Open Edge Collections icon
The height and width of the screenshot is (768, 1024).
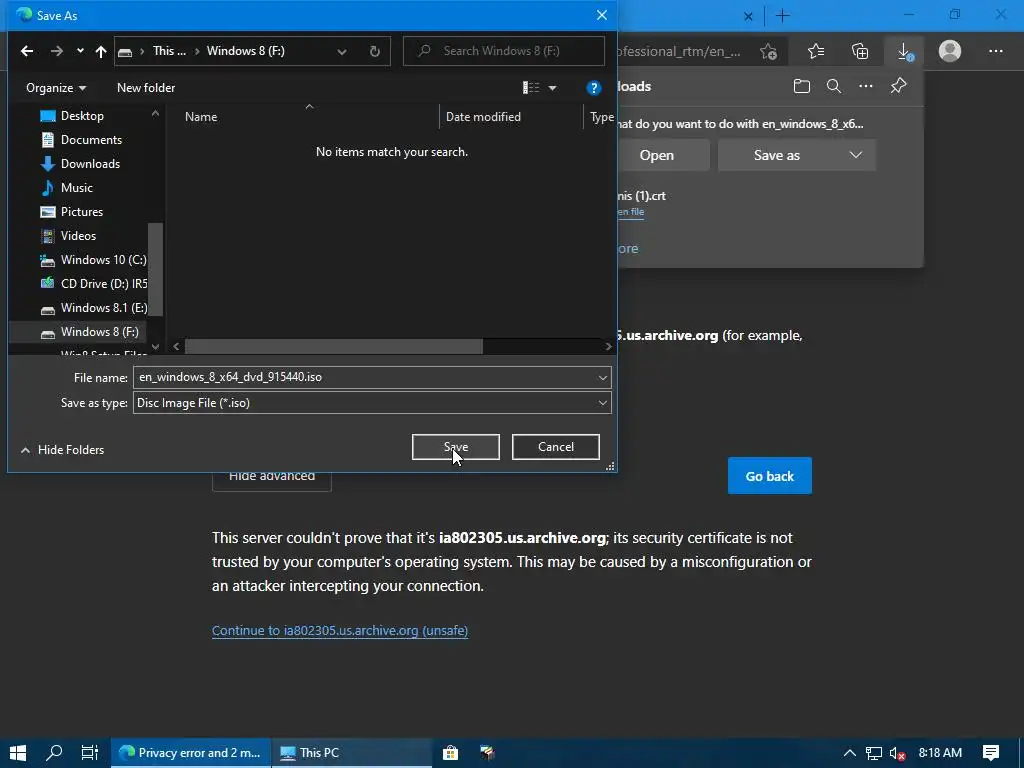click(x=860, y=51)
